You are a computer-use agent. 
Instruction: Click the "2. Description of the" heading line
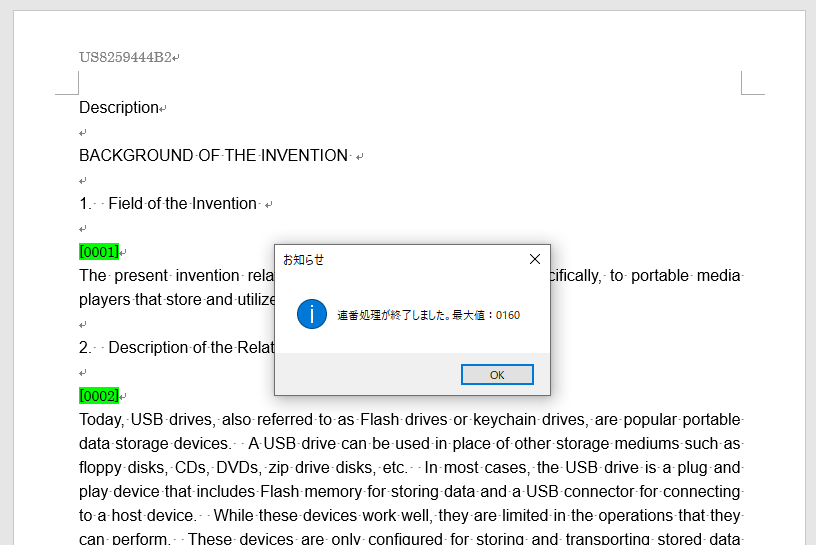pyautogui.click(x=190, y=348)
